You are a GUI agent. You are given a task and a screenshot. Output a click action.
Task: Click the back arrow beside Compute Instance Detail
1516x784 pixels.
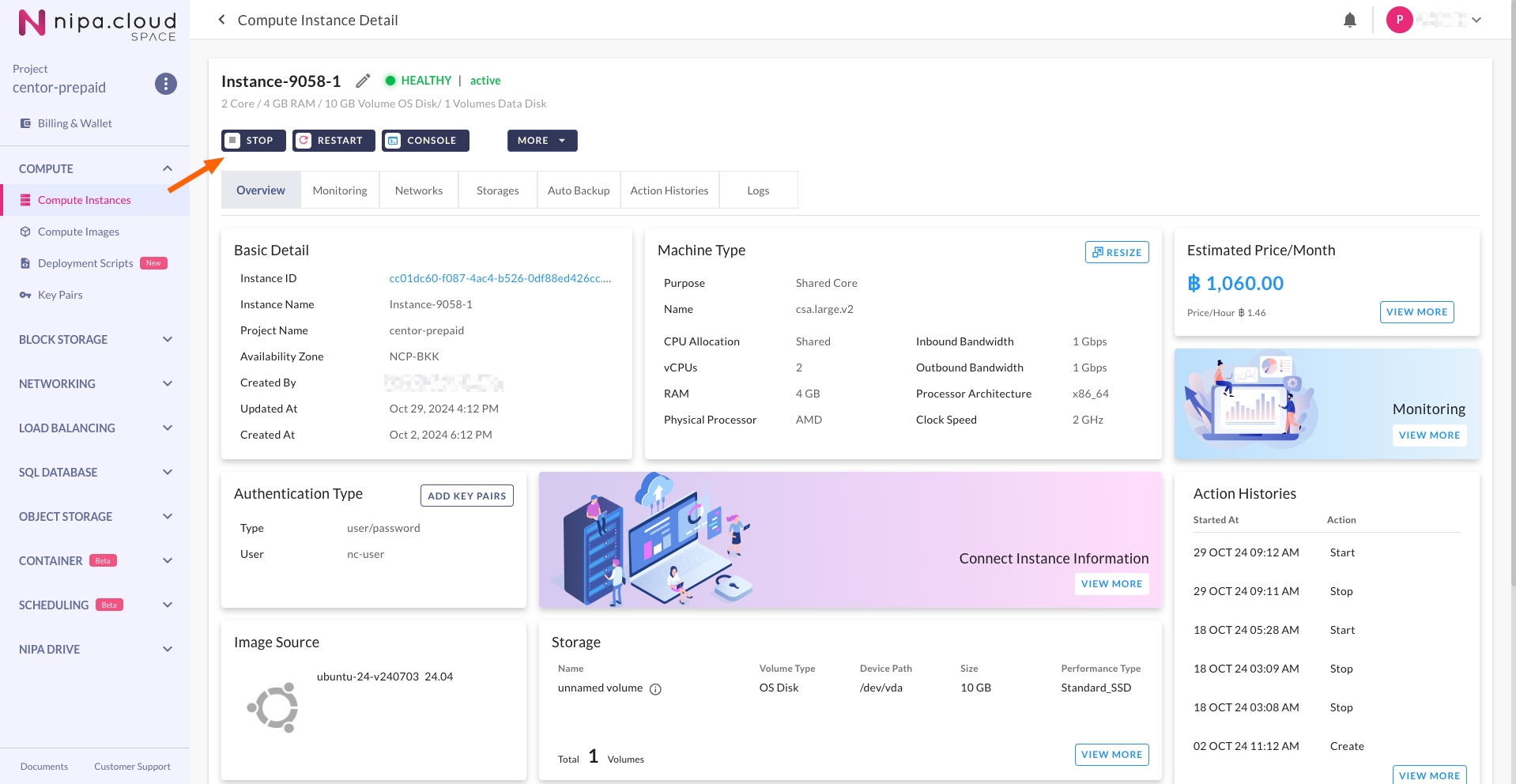tap(221, 20)
